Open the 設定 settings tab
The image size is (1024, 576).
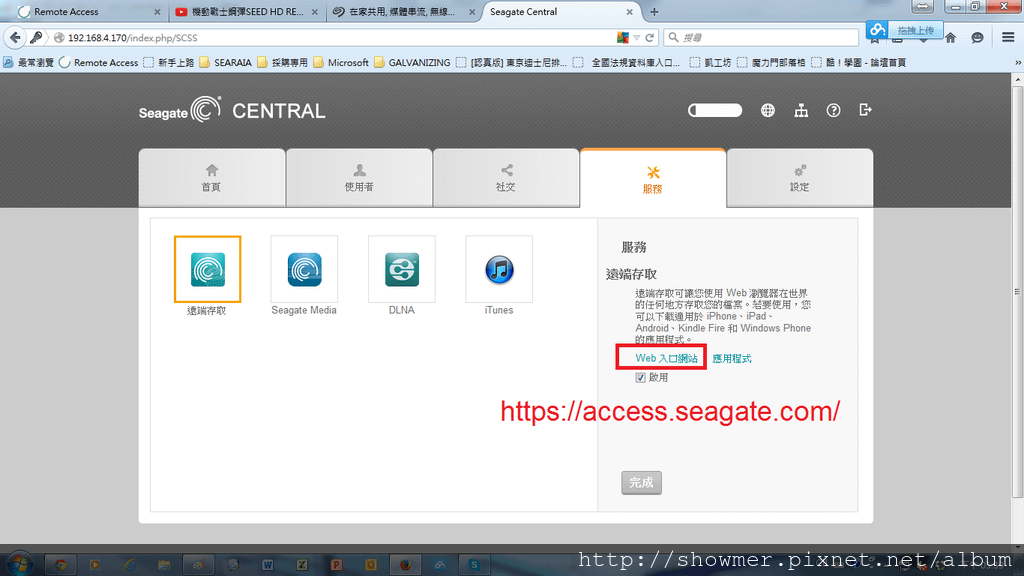[799, 178]
